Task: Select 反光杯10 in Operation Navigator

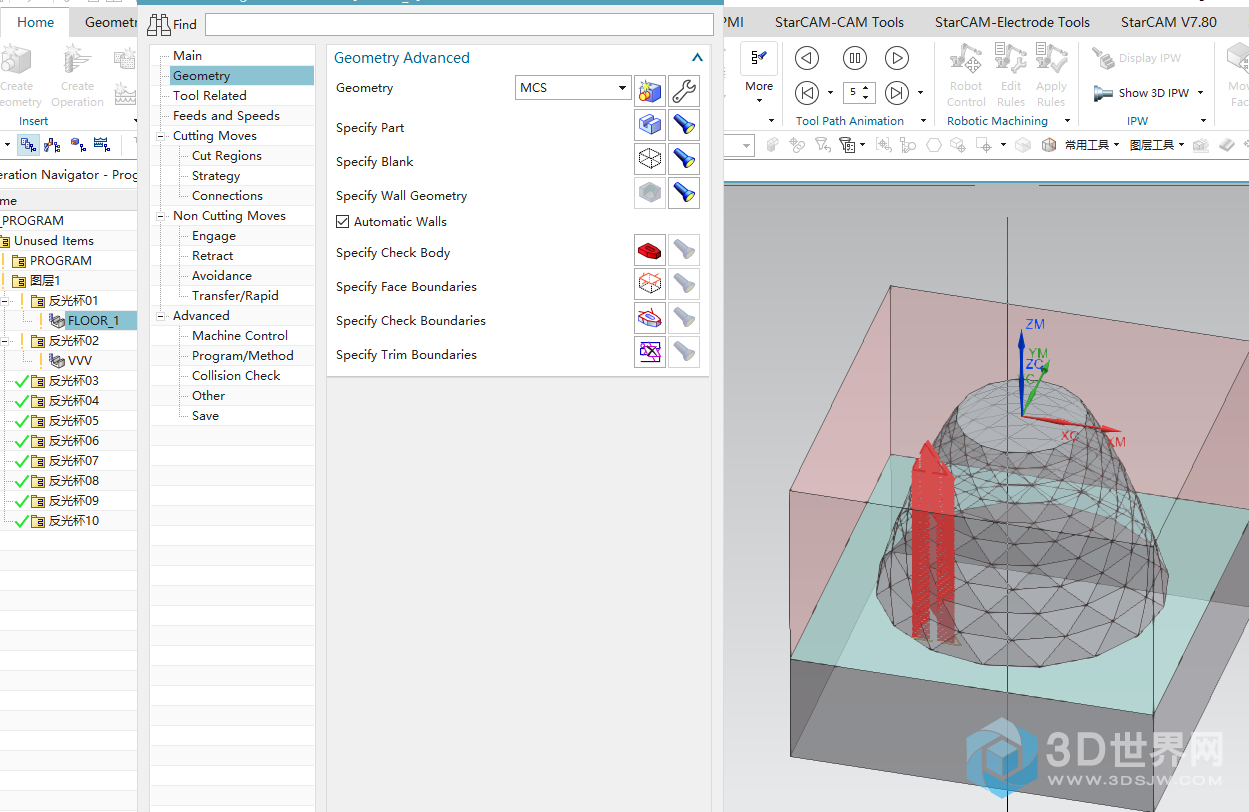Action: pyautogui.click(x=74, y=521)
